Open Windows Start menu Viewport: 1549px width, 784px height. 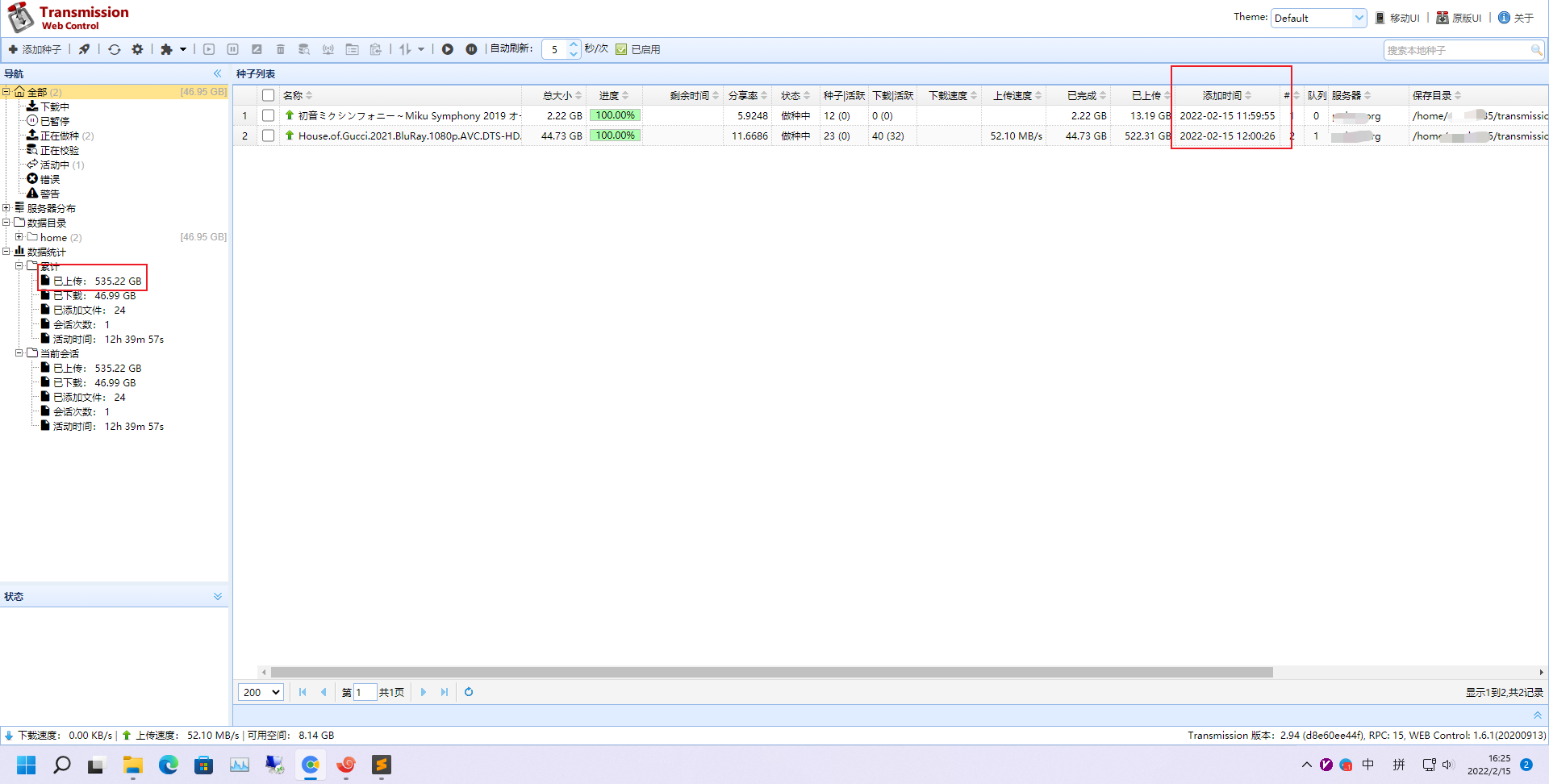tap(27, 765)
